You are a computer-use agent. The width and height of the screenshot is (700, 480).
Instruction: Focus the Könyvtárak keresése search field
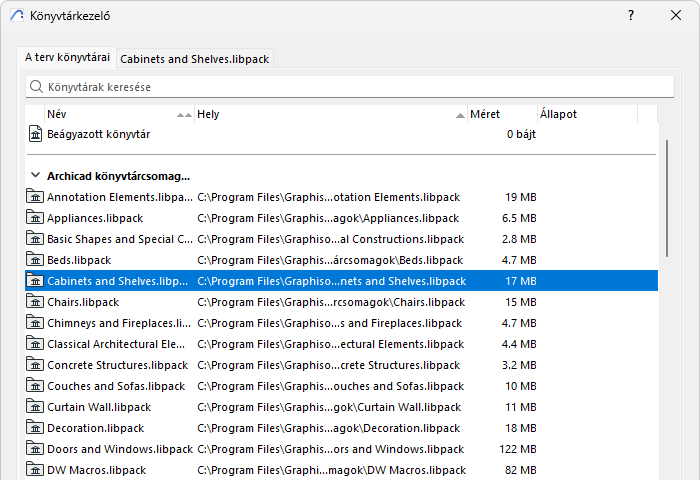pos(350,87)
